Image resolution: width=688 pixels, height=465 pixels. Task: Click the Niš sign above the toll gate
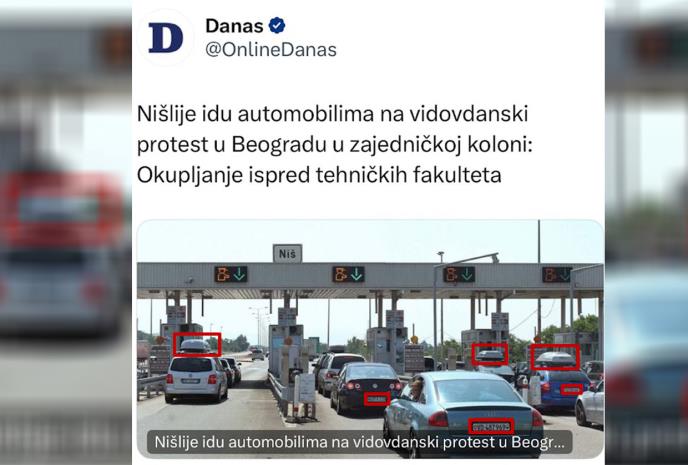(287, 254)
